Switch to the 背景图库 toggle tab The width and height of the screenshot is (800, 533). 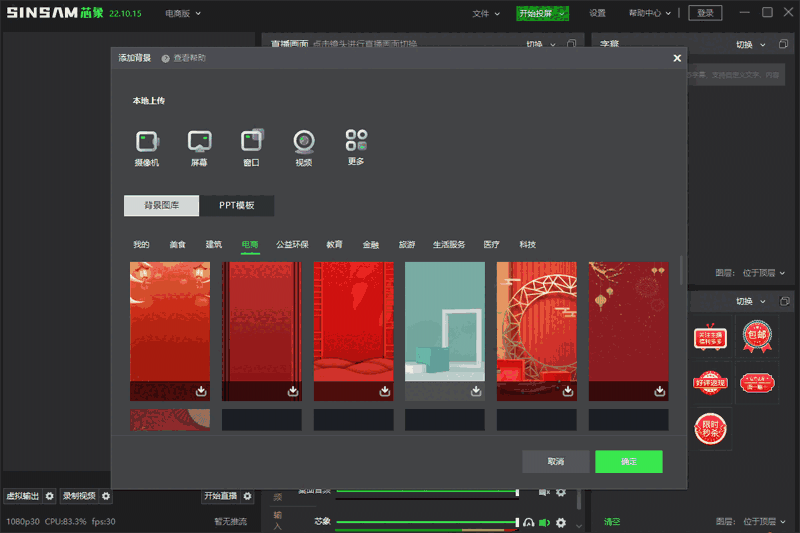tap(161, 206)
